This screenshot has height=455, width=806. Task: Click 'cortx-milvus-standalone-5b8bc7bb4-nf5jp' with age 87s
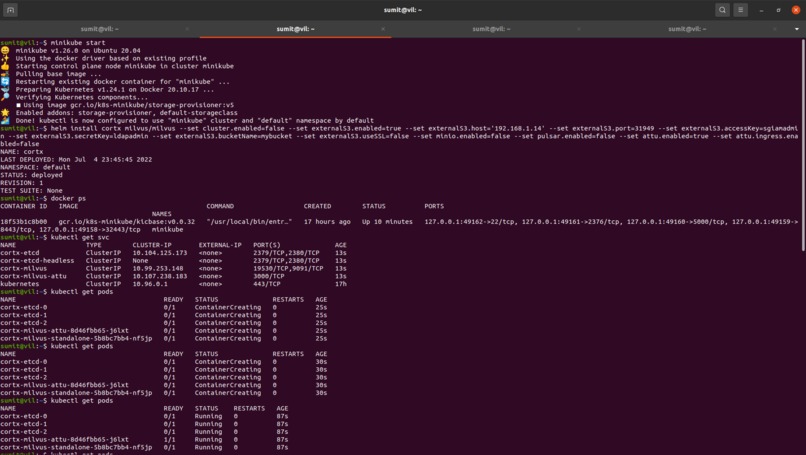tap(76, 447)
